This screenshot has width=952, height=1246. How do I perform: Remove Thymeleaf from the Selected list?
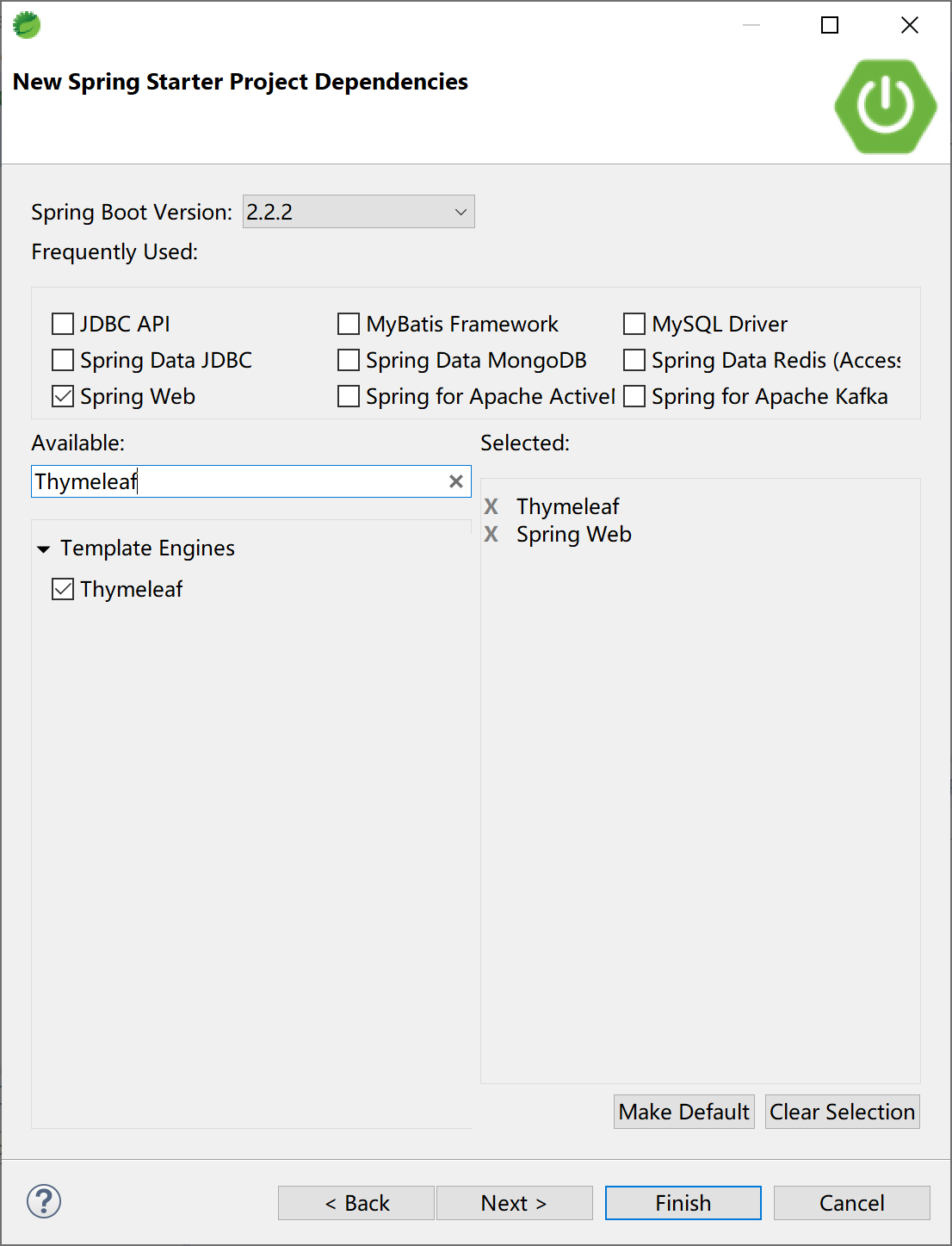491,506
